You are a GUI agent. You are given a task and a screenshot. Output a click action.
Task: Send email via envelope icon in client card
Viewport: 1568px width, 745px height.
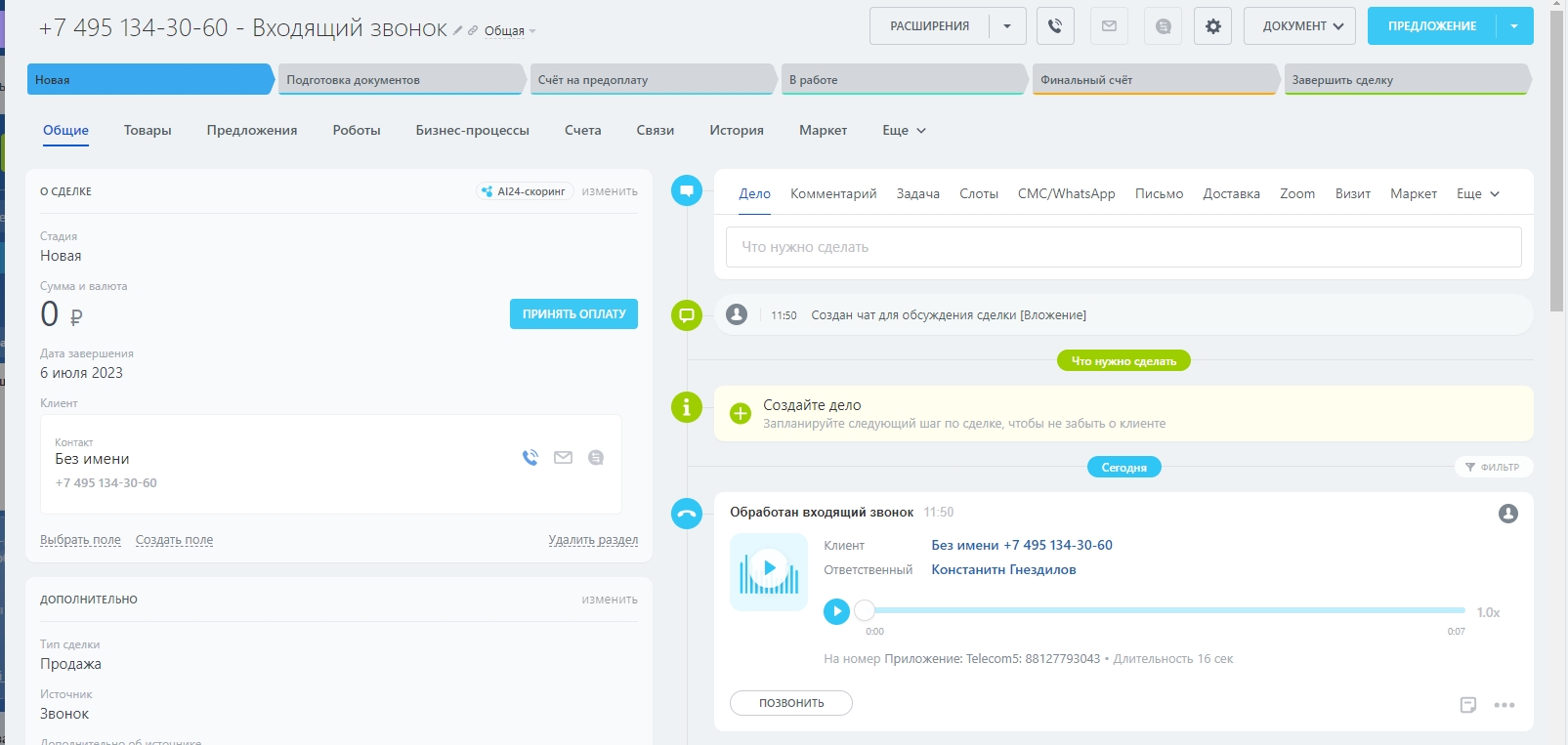point(563,457)
